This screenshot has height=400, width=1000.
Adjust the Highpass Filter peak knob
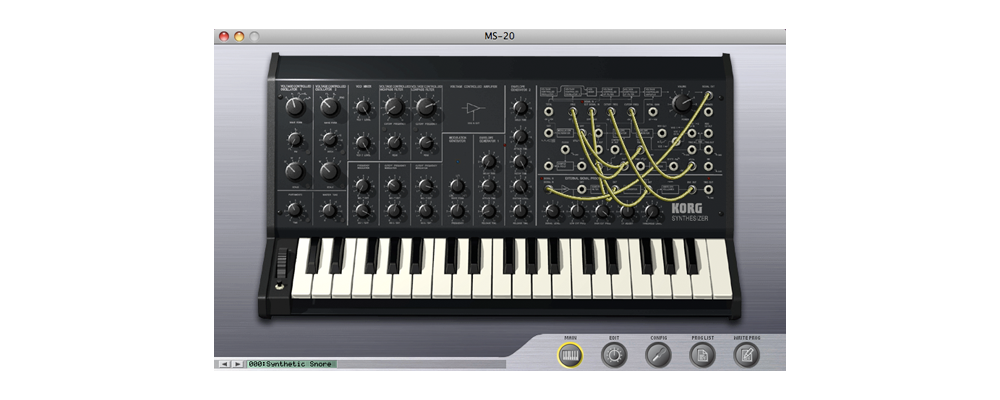(x=394, y=142)
